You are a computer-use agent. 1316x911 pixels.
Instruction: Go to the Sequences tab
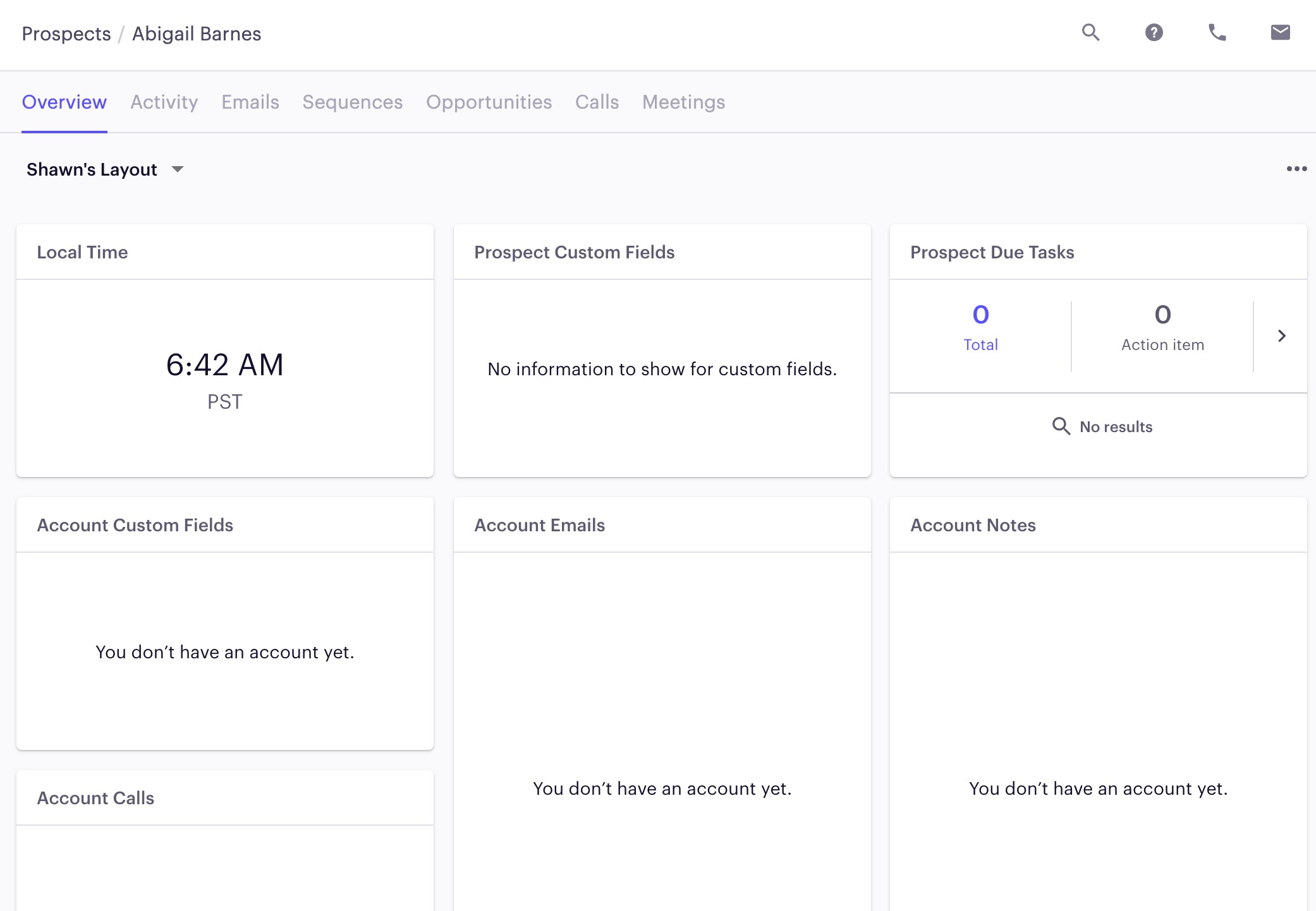(x=352, y=102)
